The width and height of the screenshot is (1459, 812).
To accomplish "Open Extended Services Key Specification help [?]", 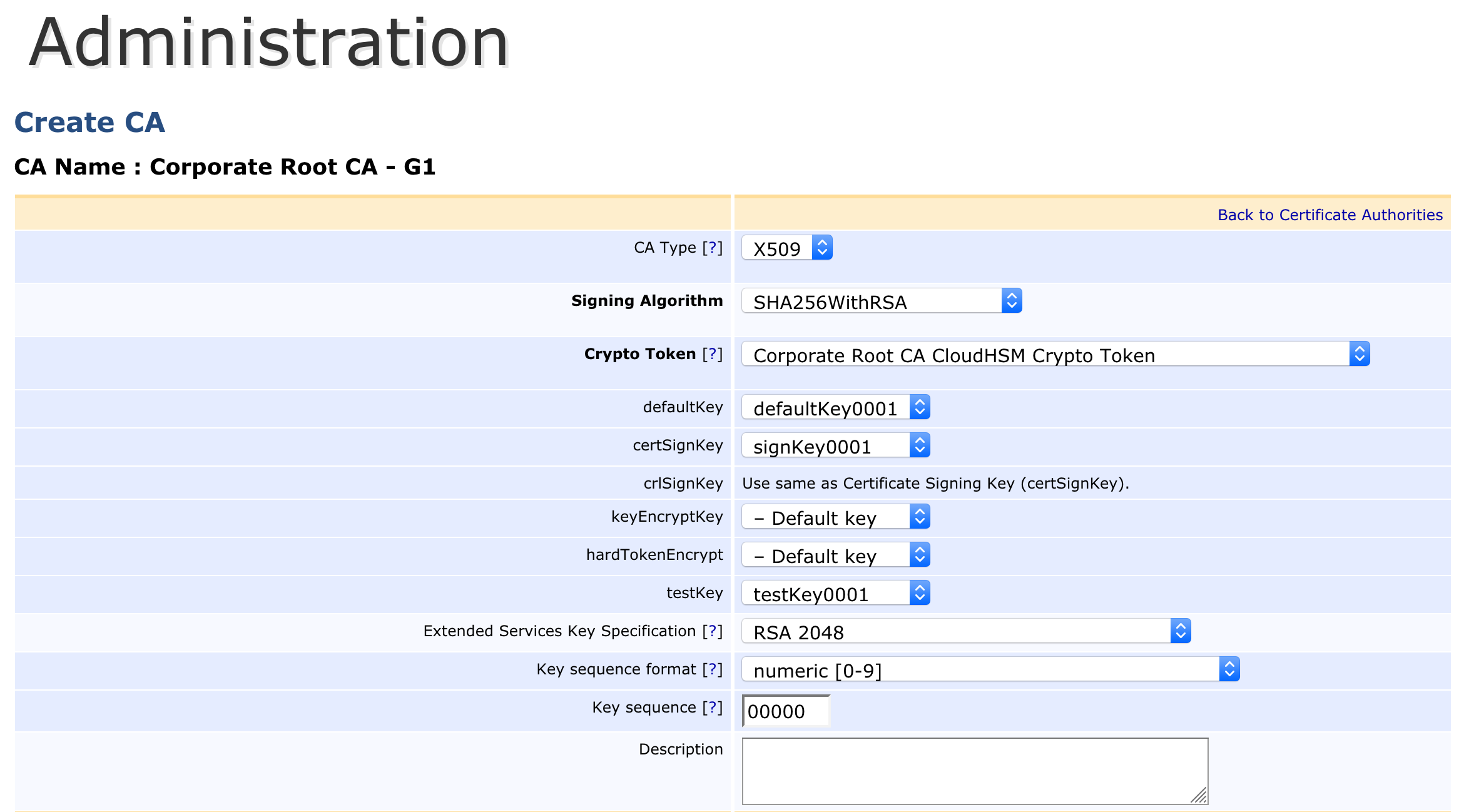I will (712, 631).
